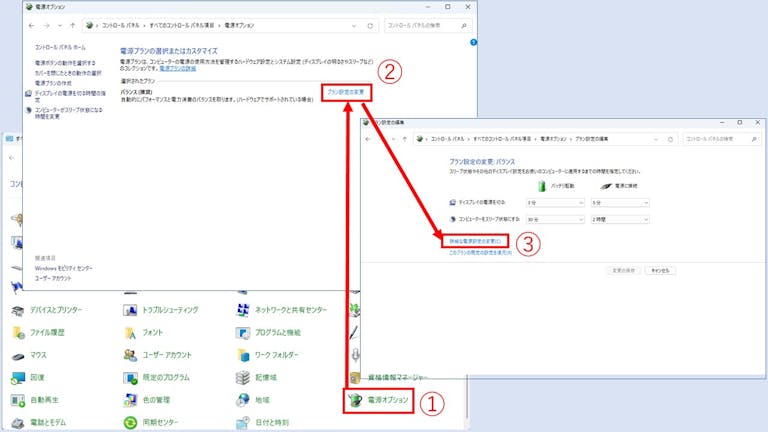Expand address bar history in 電源オプション window
The image size is (768, 432).
(354, 25)
